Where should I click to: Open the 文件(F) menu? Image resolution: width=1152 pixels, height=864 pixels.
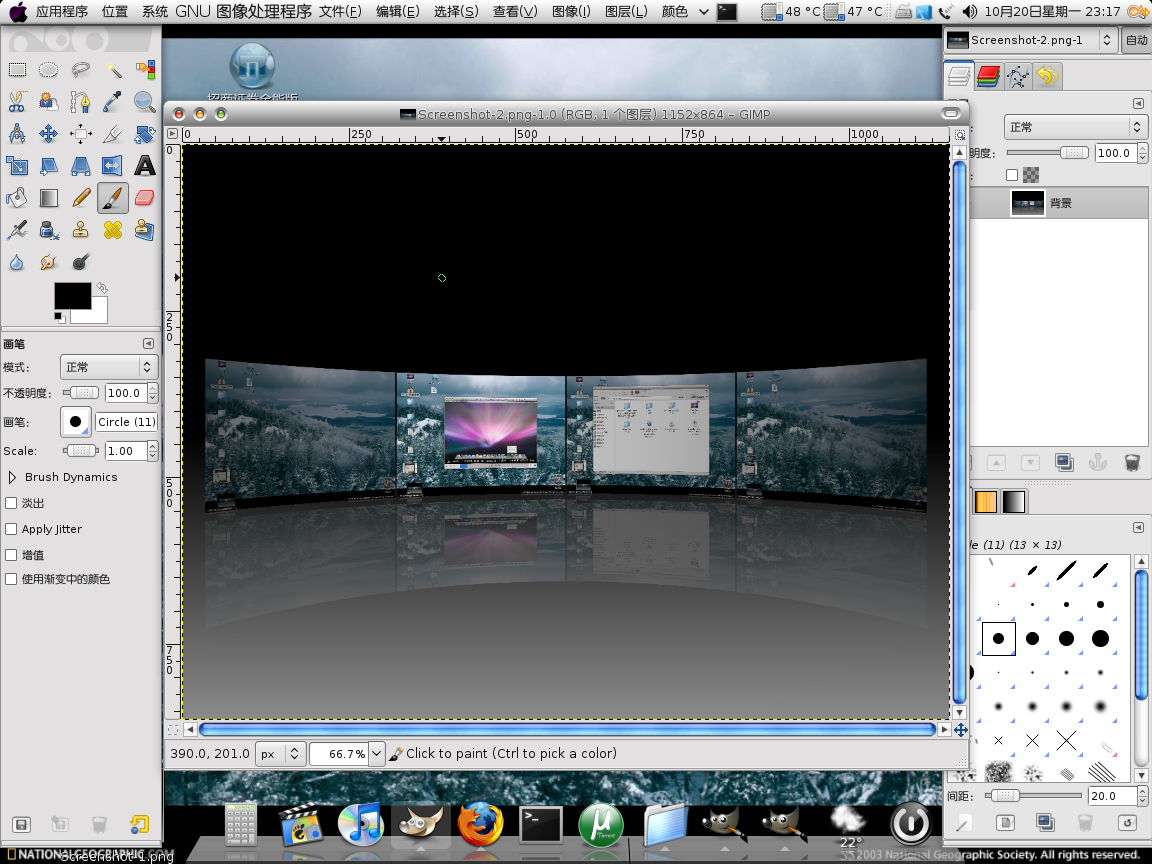340,11
